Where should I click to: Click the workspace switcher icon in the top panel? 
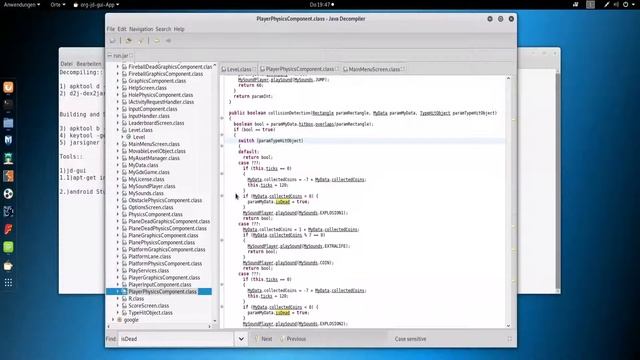(590, 4)
